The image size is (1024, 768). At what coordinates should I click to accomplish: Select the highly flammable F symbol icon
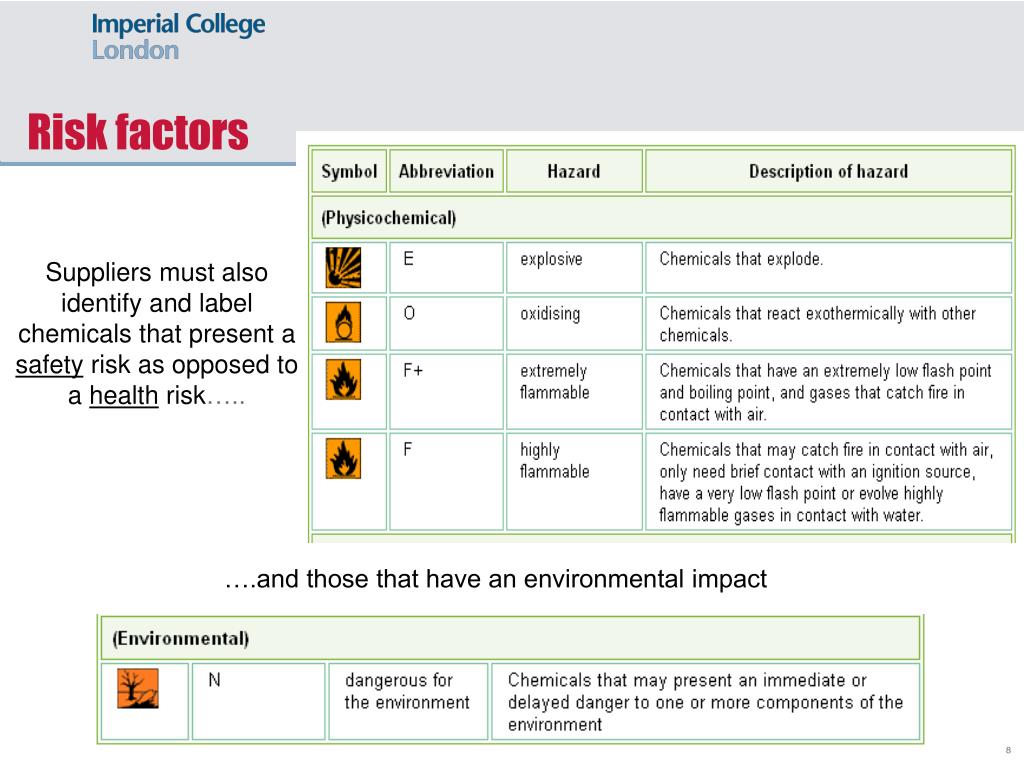(x=343, y=458)
